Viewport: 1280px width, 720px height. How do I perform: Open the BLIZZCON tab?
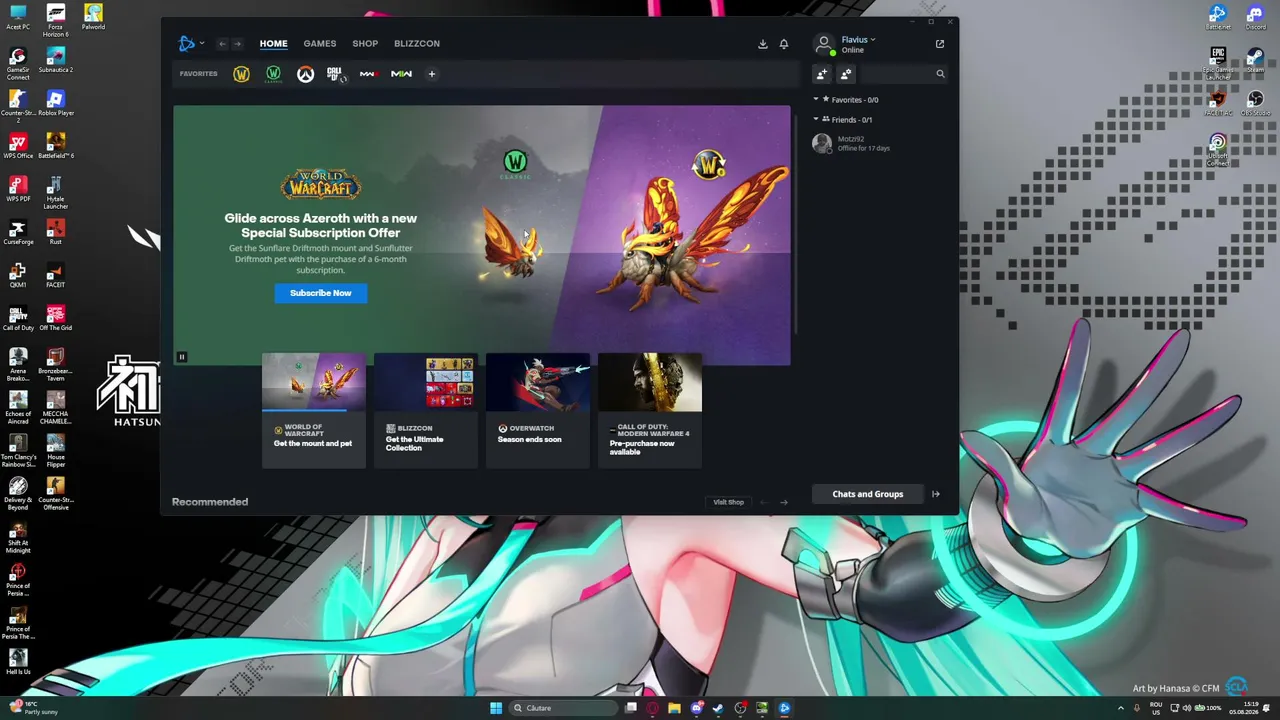coord(417,44)
